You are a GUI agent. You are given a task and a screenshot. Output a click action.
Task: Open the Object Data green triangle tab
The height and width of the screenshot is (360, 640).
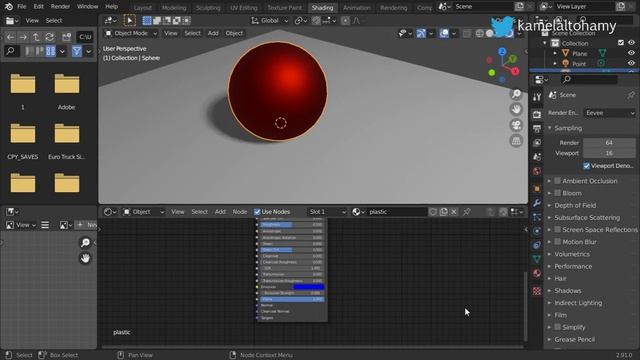(x=537, y=259)
